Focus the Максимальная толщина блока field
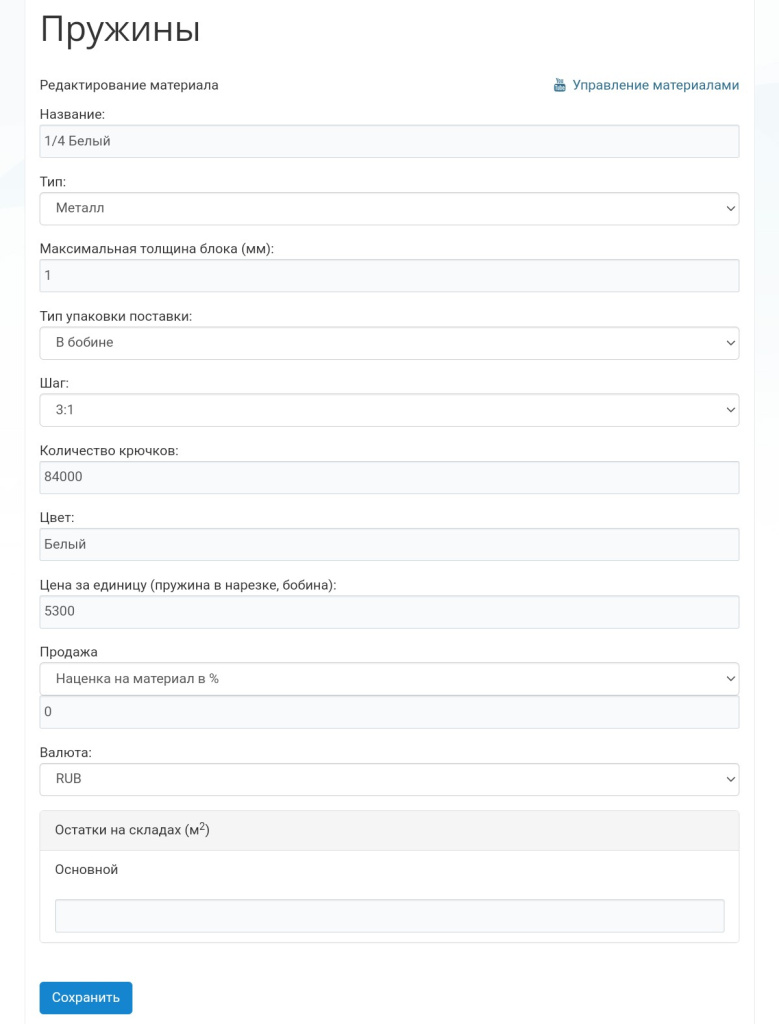The width and height of the screenshot is (779, 1024). 389,275
